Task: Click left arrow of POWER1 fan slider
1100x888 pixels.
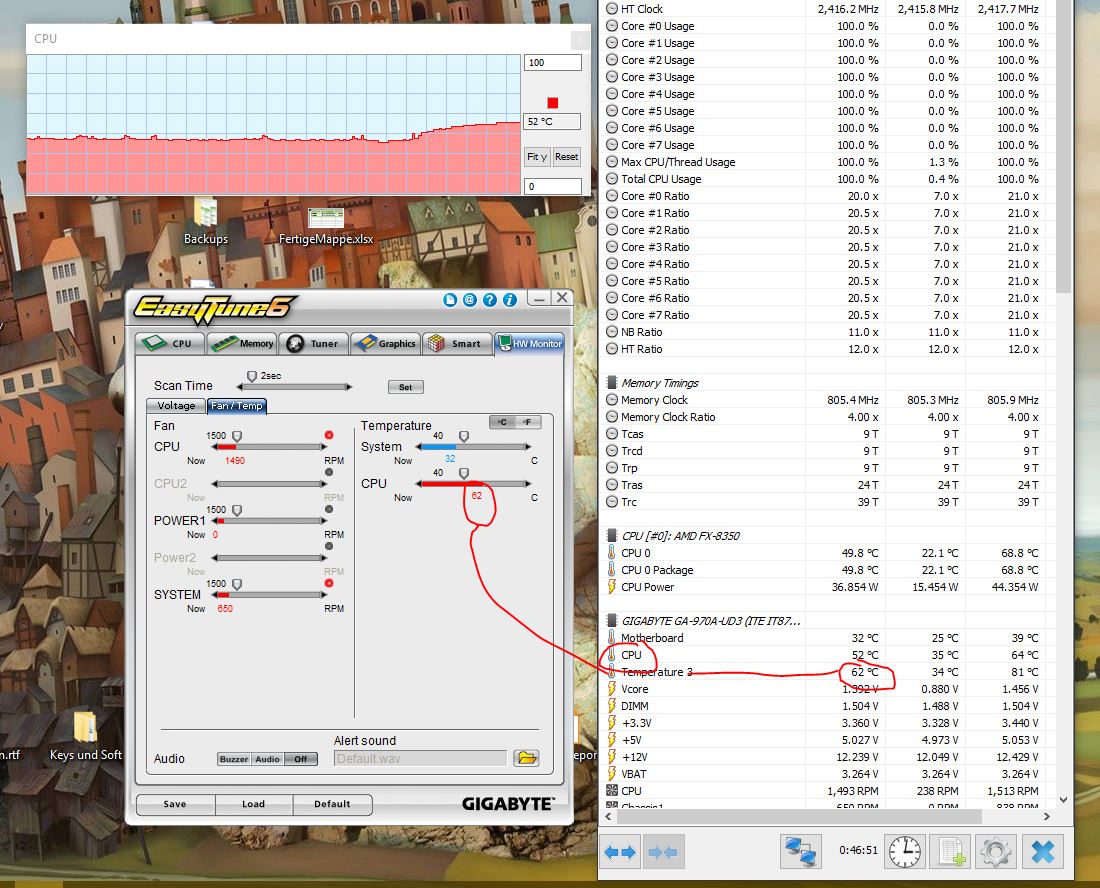Action: point(215,520)
